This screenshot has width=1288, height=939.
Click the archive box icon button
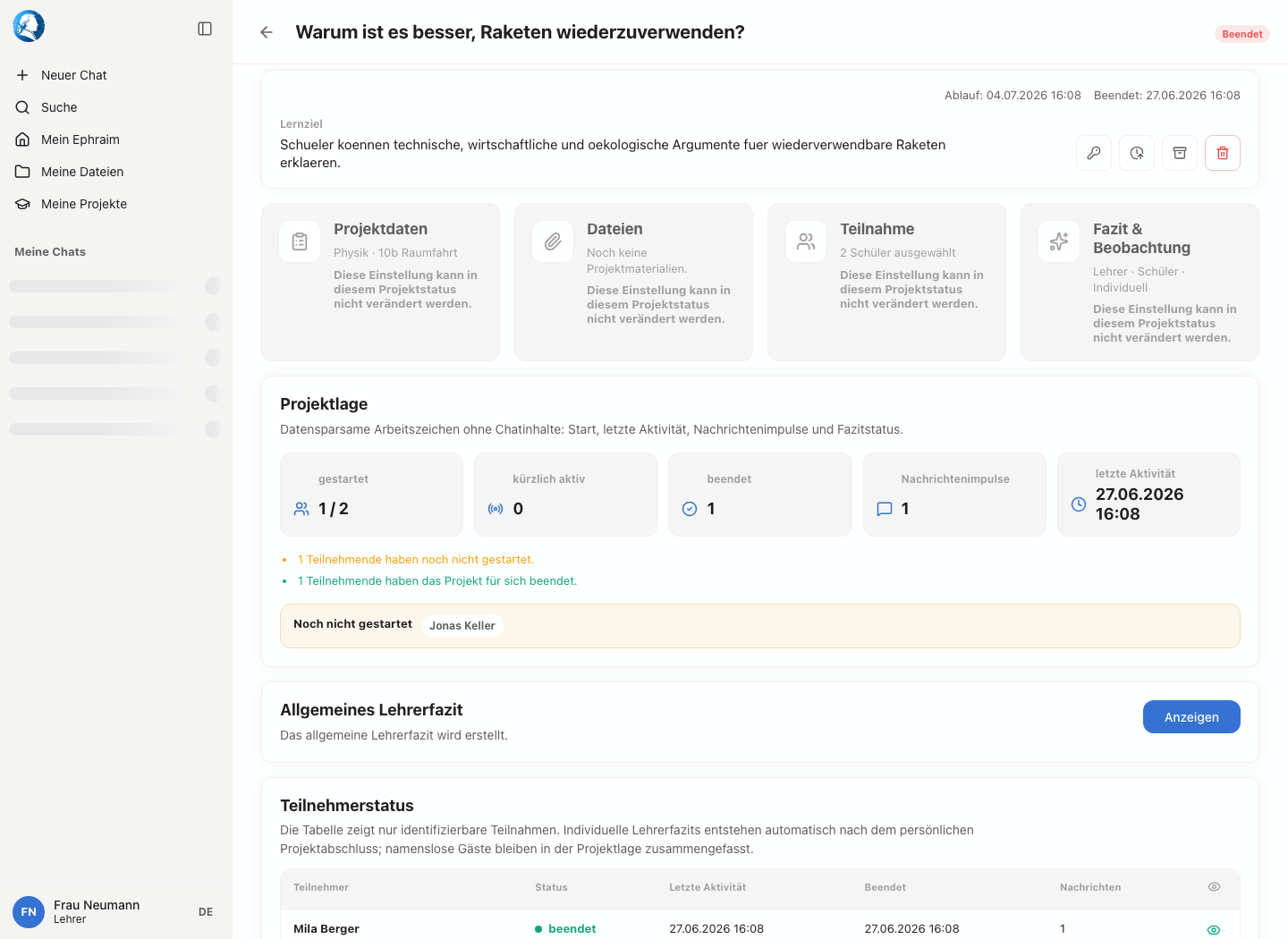tap(1180, 153)
